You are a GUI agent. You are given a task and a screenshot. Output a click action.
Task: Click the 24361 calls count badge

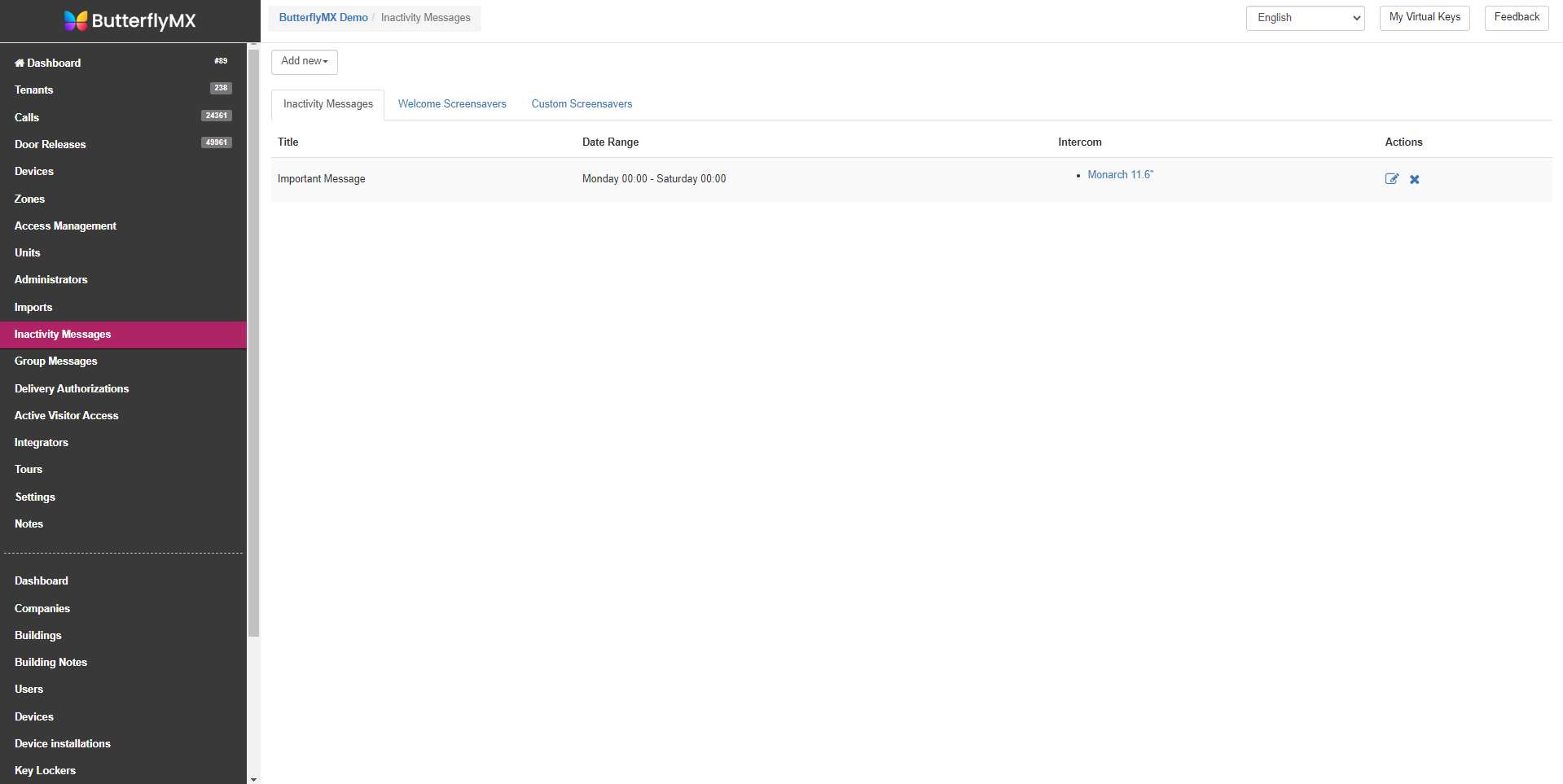pyautogui.click(x=217, y=116)
